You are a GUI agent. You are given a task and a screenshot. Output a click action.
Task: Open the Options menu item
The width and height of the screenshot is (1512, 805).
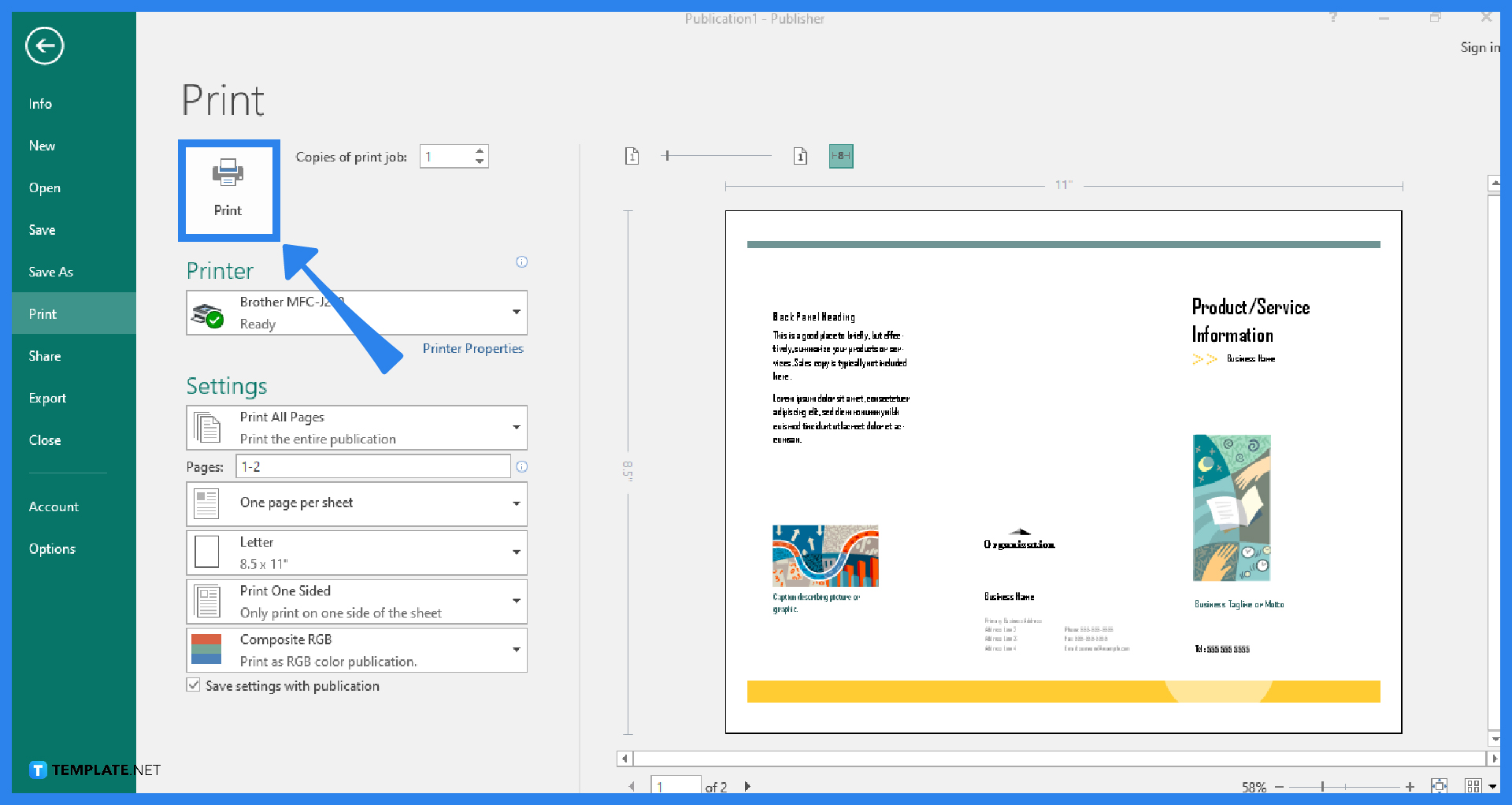click(x=52, y=548)
